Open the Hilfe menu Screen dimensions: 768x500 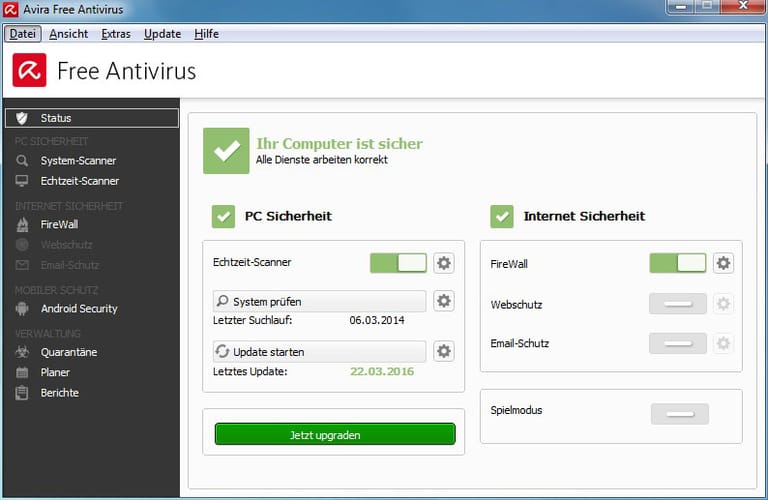[x=206, y=34]
